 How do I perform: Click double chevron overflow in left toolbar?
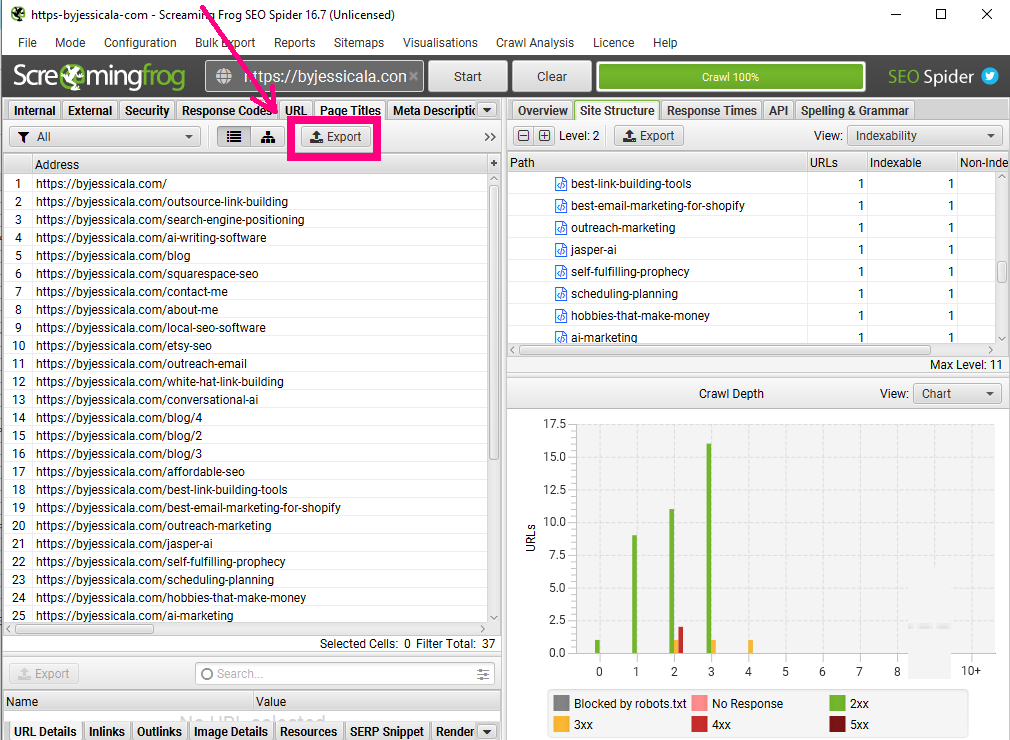pos(490,137)
